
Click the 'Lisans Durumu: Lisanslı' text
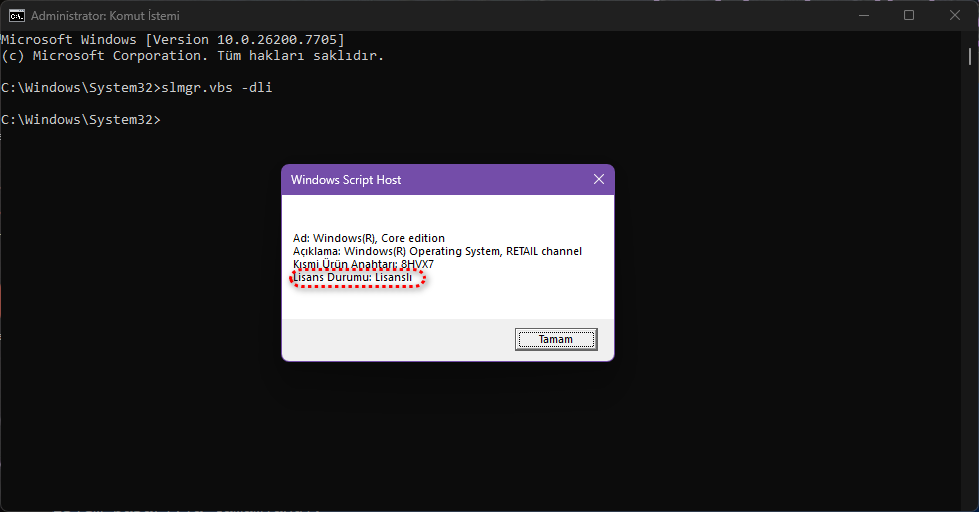(x=353, y=277)
